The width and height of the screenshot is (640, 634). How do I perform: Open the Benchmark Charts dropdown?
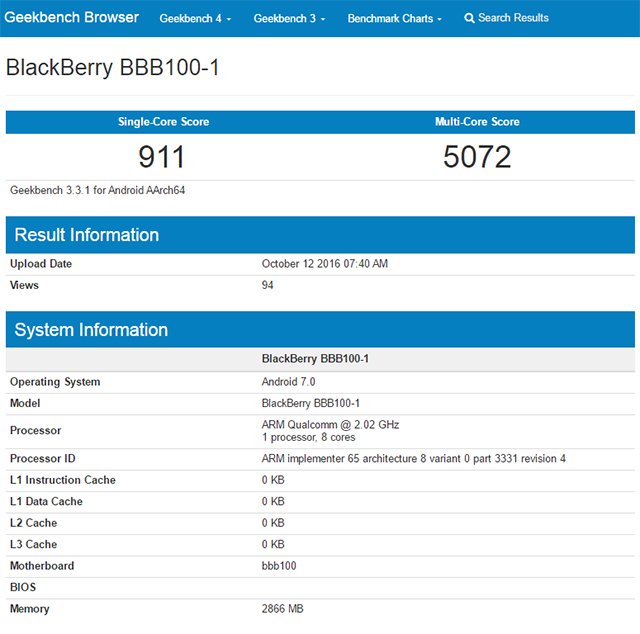click(x=394, y=18)
